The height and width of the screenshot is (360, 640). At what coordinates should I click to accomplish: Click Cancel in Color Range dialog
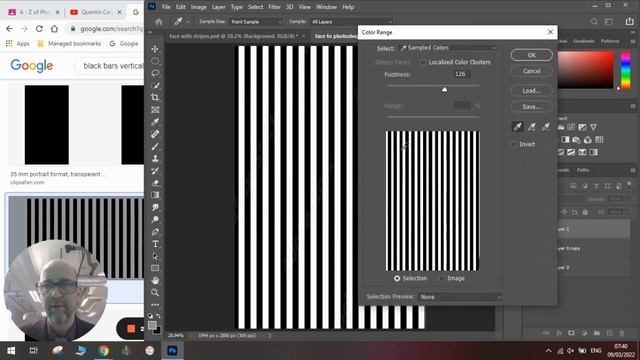coord(531,71)
